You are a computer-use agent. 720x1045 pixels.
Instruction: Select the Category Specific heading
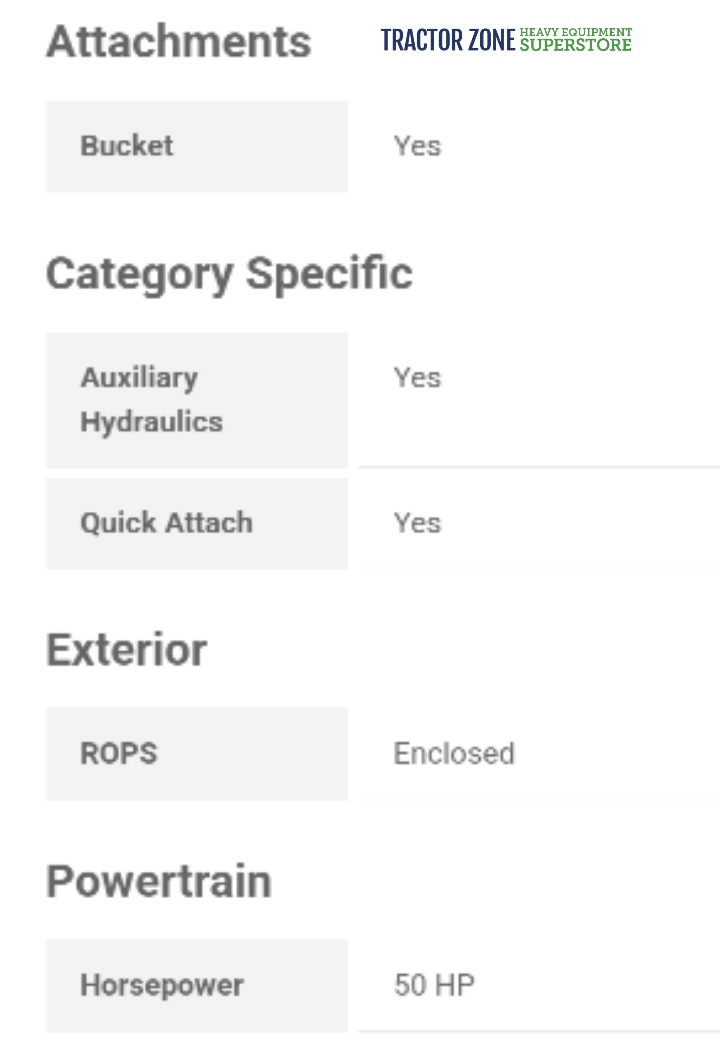coord(229,274)
